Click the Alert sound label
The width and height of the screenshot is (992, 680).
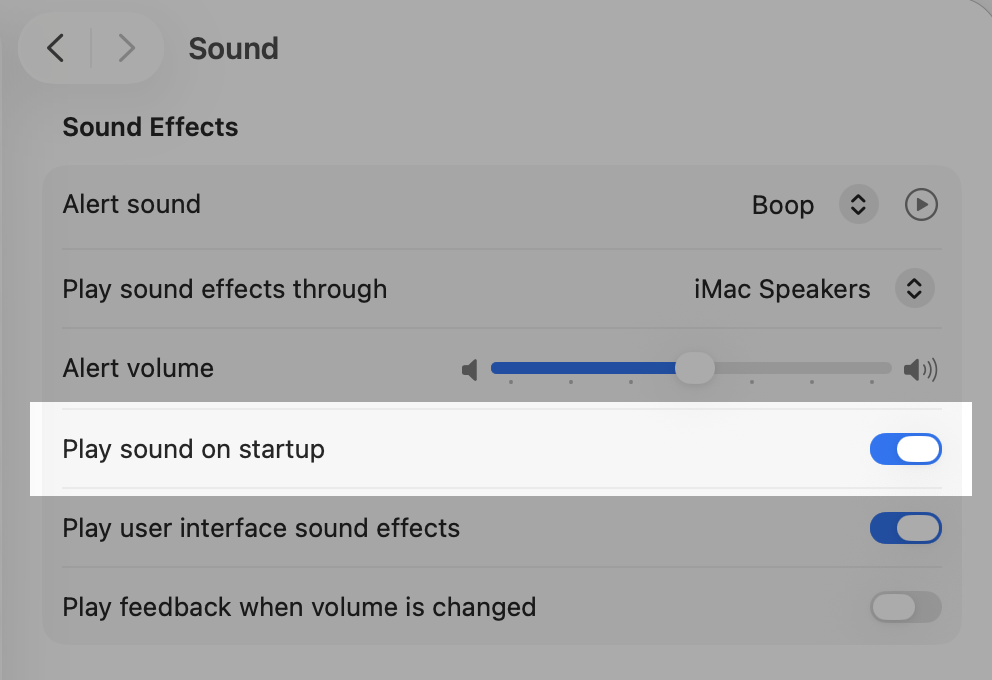pos(131,204)
